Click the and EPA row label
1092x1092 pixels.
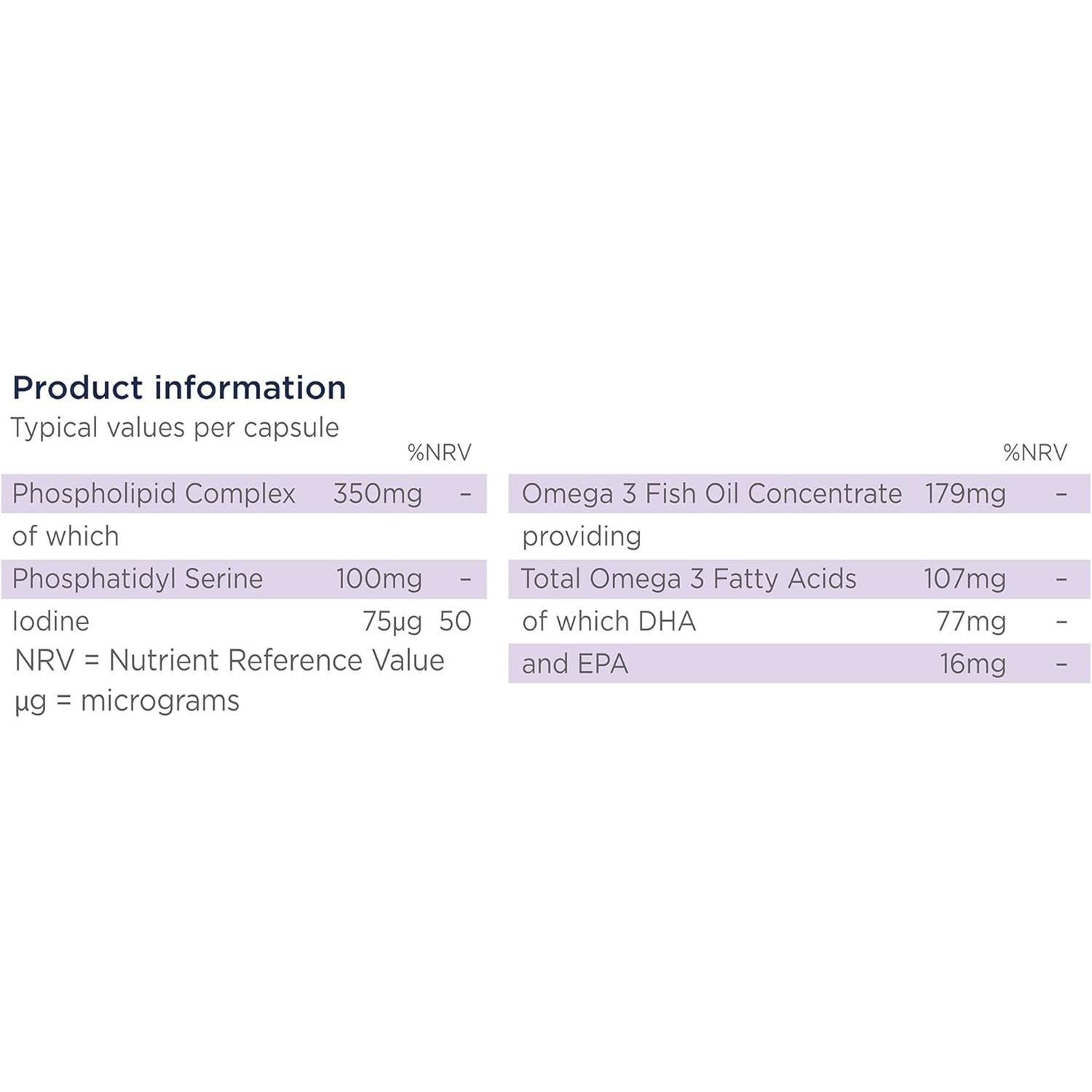[x=574, y=664]
